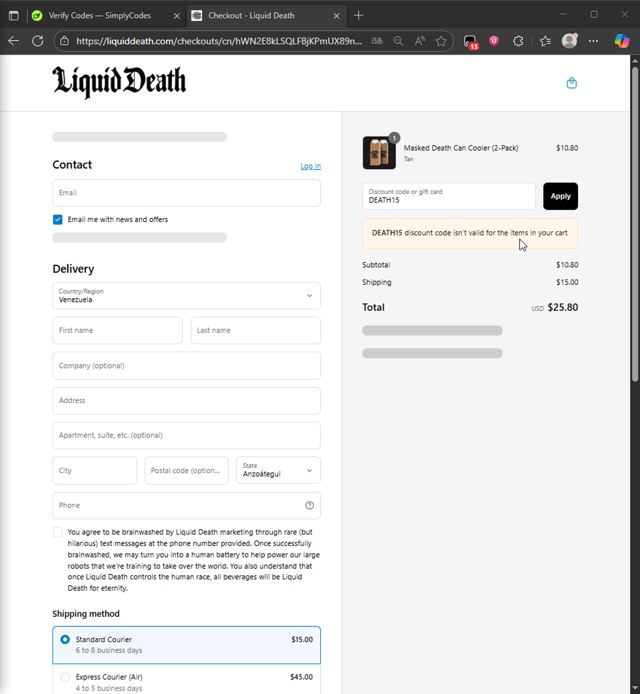Close the Verify Codes SimplyCodes tab
640x694 pixels.
point(177,16)
